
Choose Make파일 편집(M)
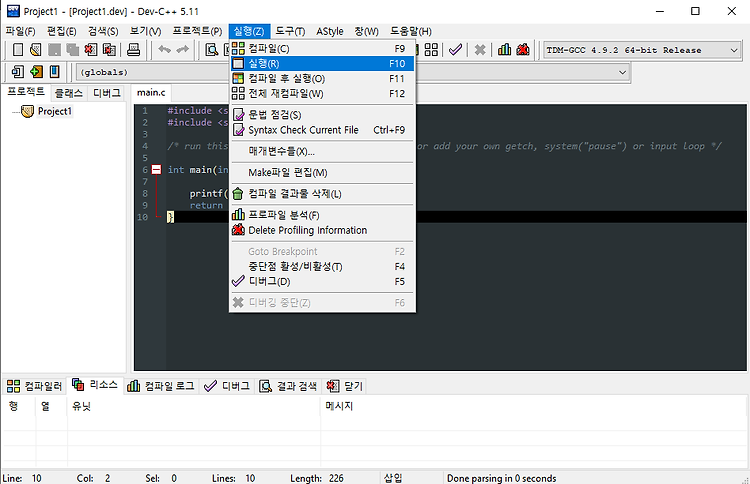[x=322, y=172]
